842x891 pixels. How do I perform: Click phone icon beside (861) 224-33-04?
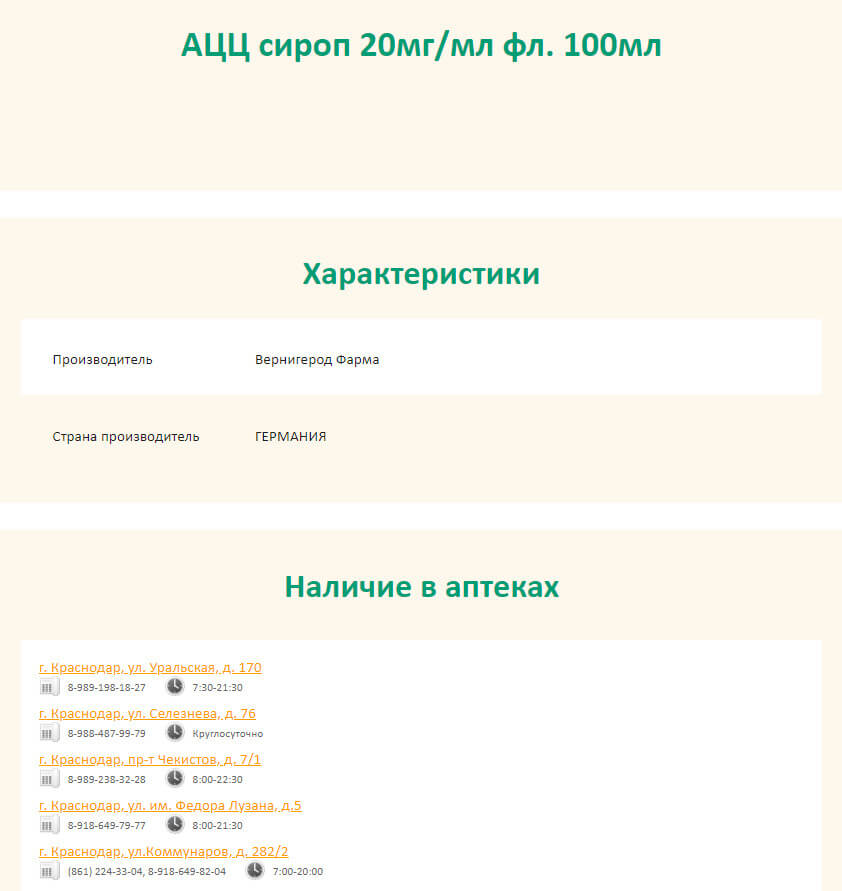(x=49, y=871)
